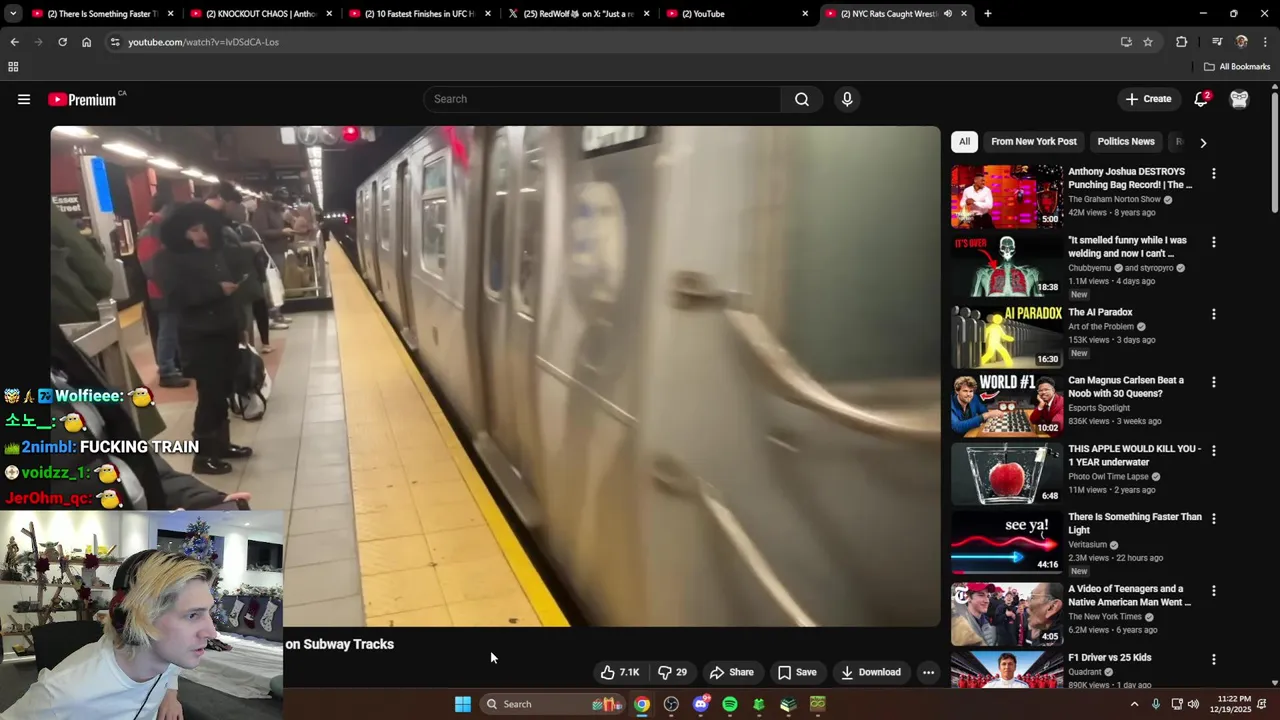
Task: Open options for Magnus Carlsen video
Action: point(1213,382)
